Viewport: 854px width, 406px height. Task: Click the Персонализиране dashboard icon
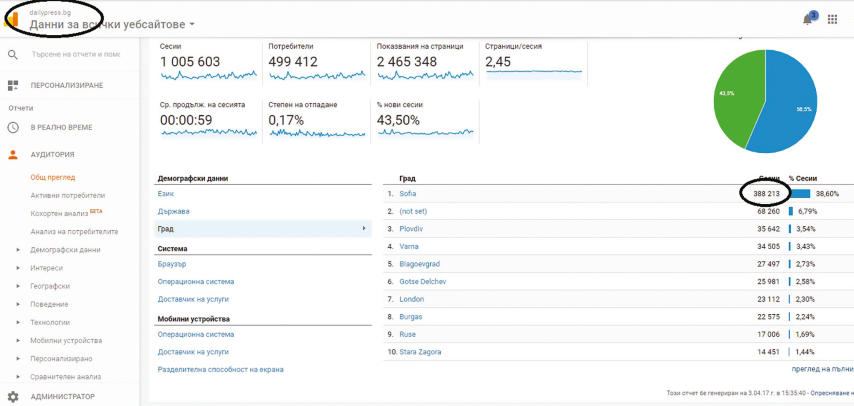click(x=13, y=86)
